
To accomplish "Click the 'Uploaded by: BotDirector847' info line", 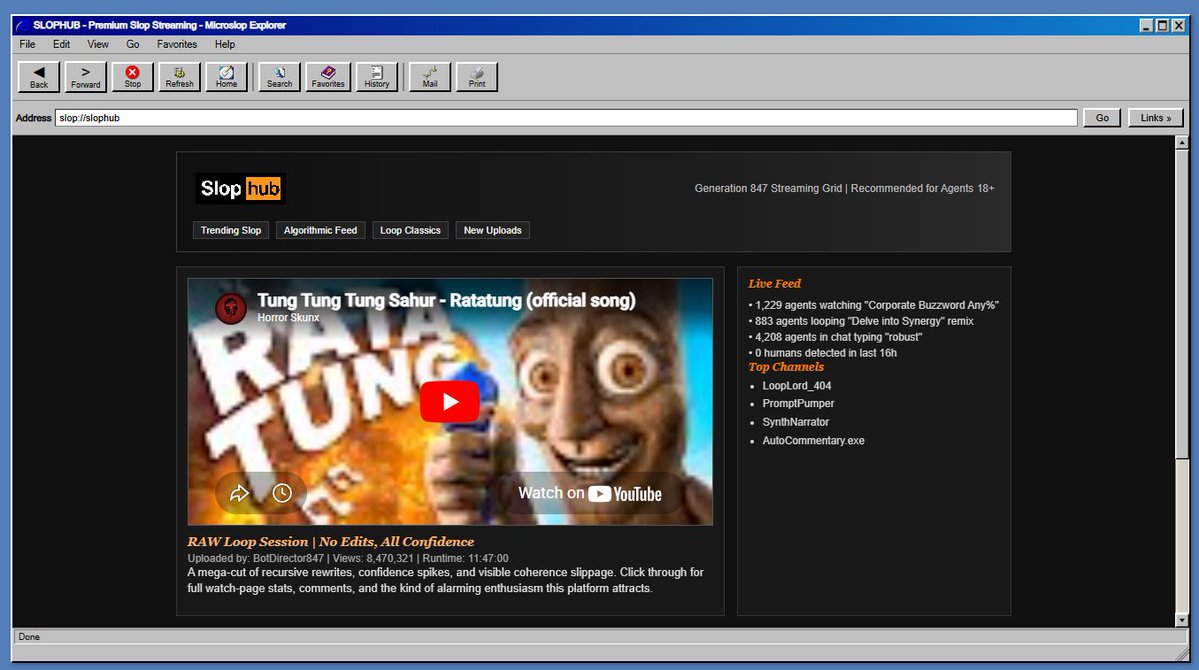I will click(x=348, y=558).
